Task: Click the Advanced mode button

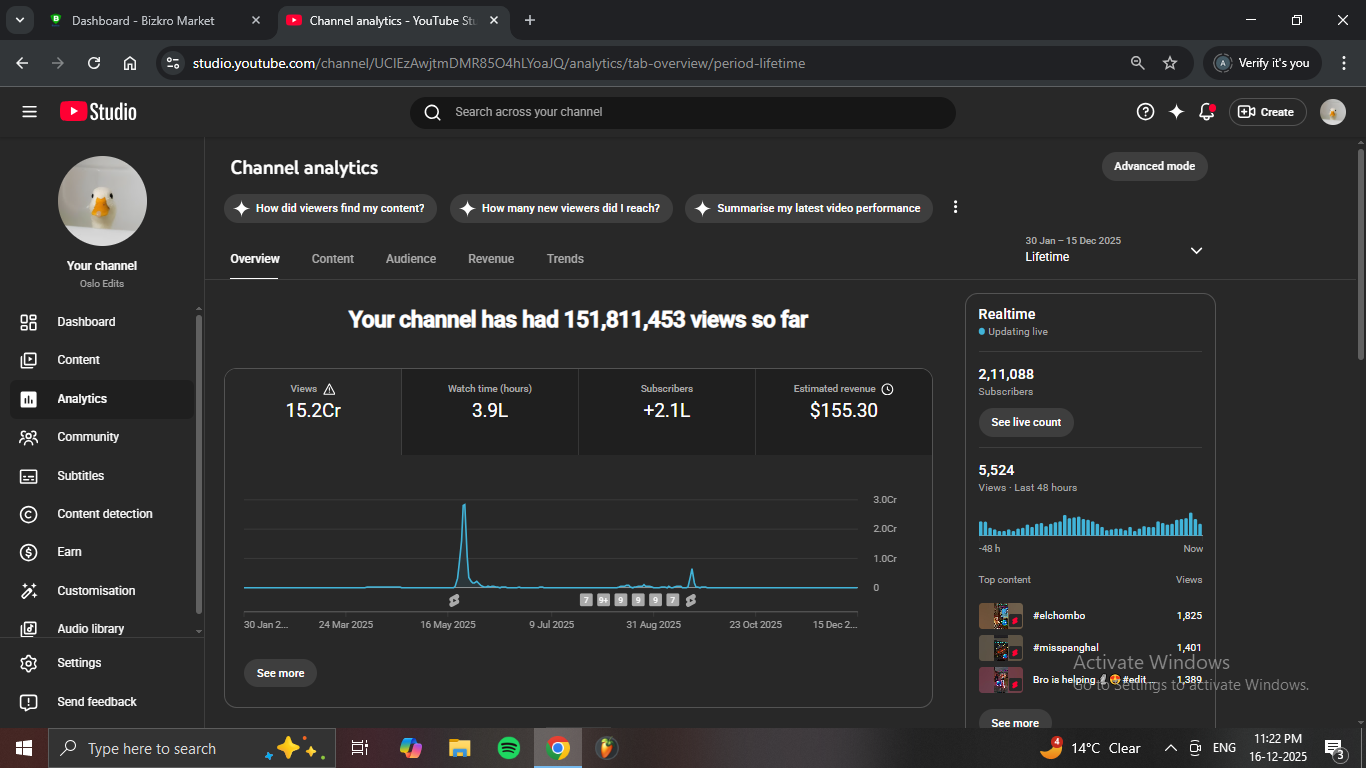Action: (x=1154, y=166)
